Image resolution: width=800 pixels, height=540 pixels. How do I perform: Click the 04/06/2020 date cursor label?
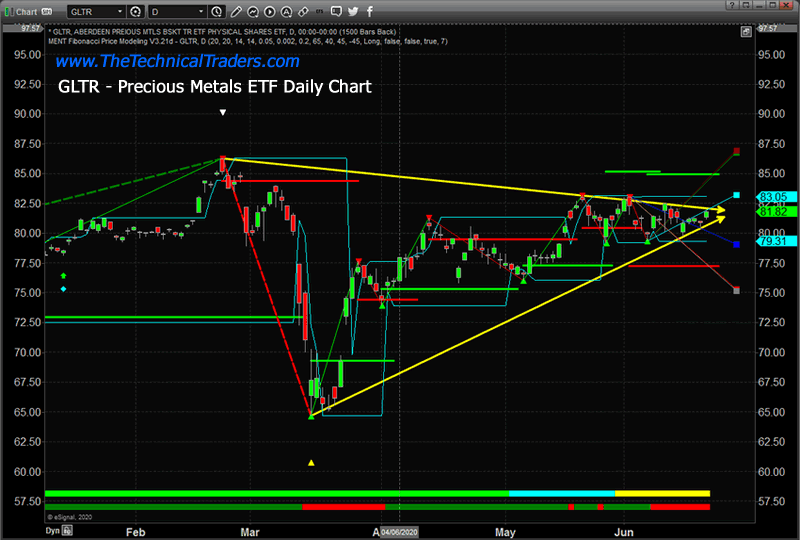pos(399,532)
